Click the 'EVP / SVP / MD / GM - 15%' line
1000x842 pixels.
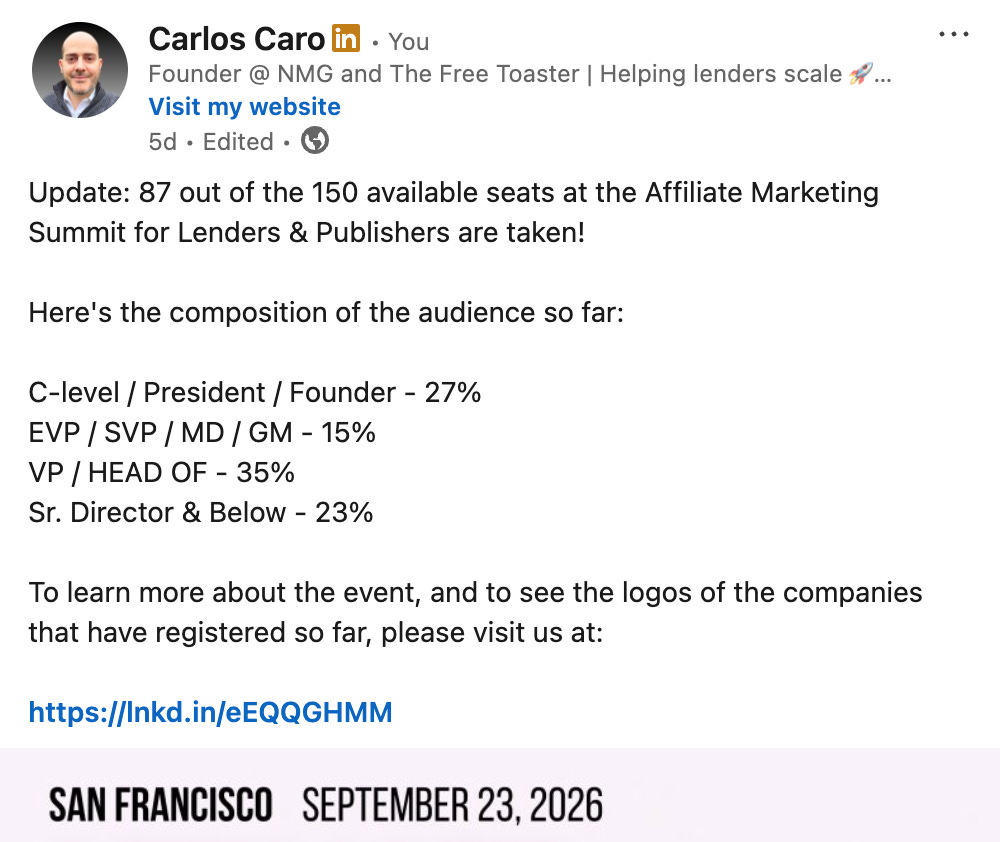[x=202, y=432]
